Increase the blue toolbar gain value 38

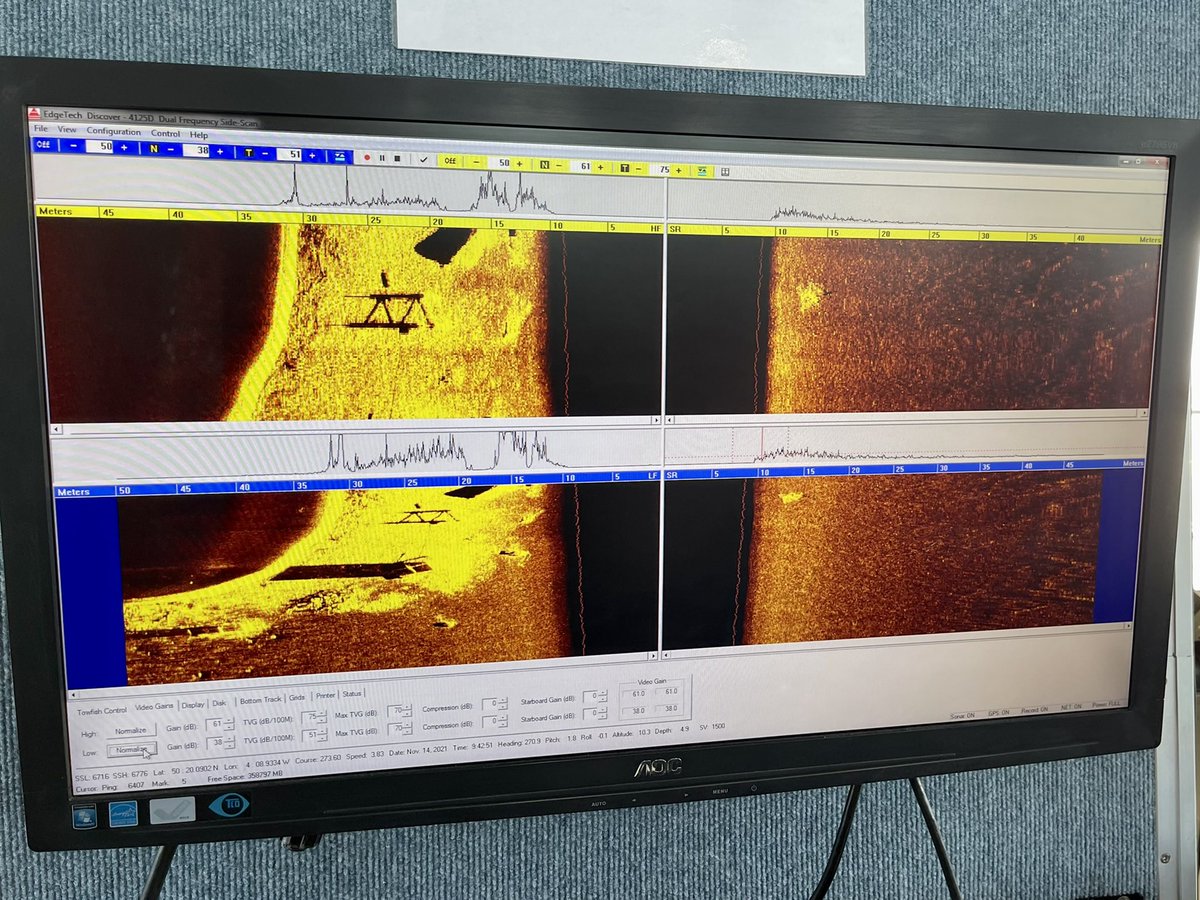pyautogui.click(x=220, y=152)
